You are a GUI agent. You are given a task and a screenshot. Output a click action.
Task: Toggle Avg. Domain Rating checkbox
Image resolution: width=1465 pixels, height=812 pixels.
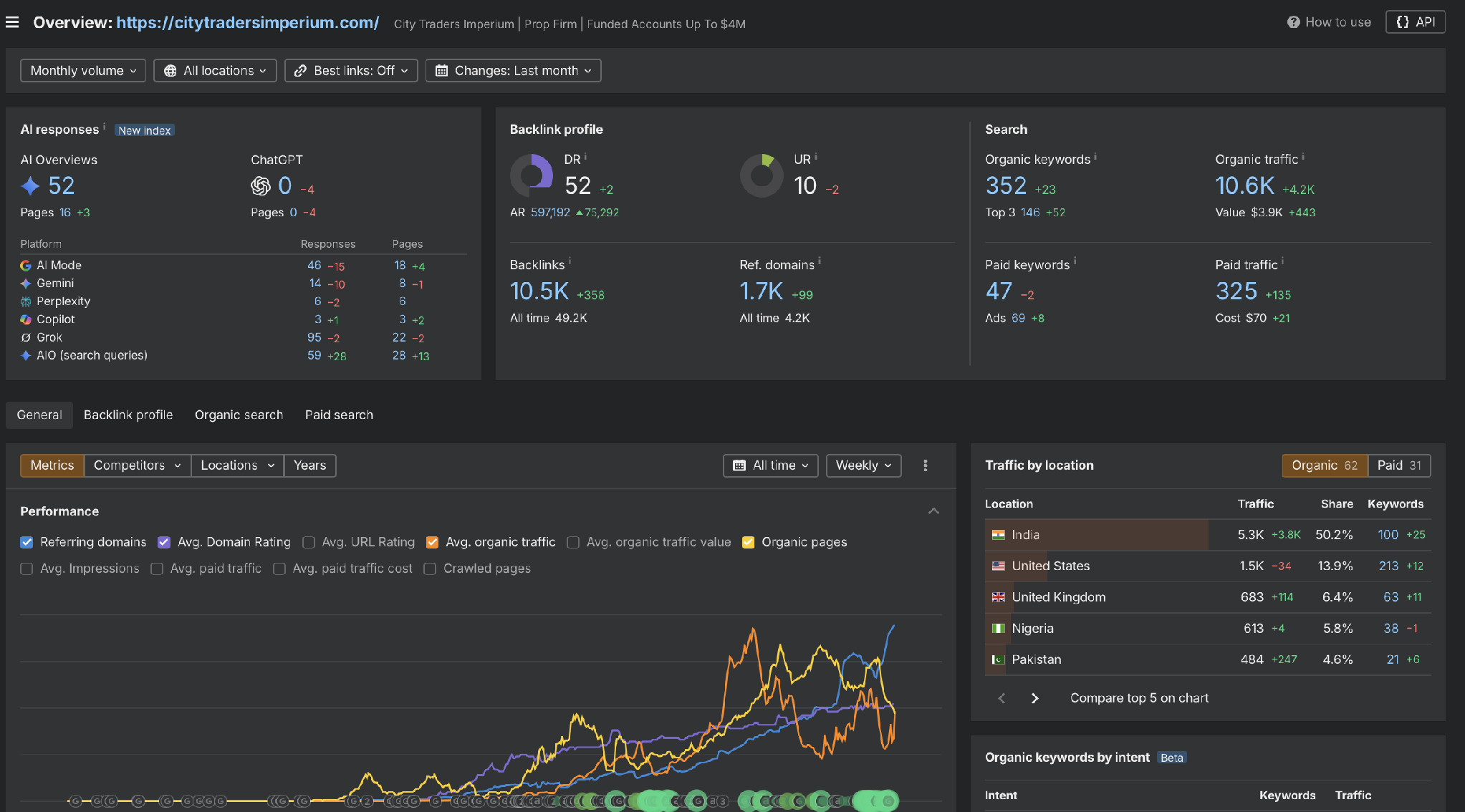164,542
